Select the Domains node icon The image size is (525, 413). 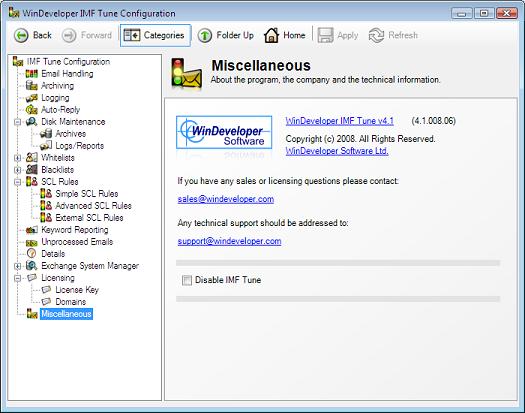46,302
